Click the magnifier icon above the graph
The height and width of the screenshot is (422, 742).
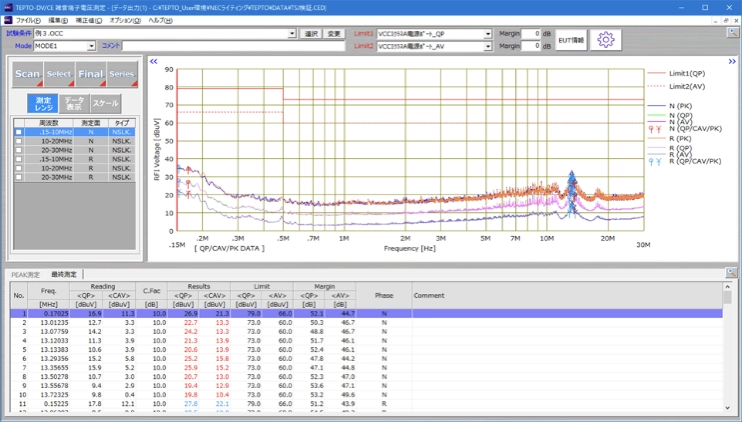point(733,33)
